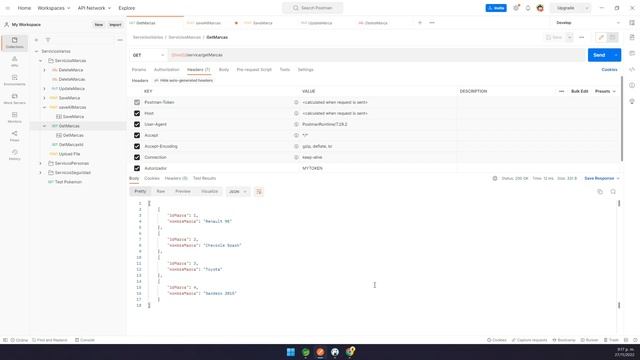The height and width of the screenshot is (360, 640).
Task: Open the Collections sidebar panel
Action: 15,42
